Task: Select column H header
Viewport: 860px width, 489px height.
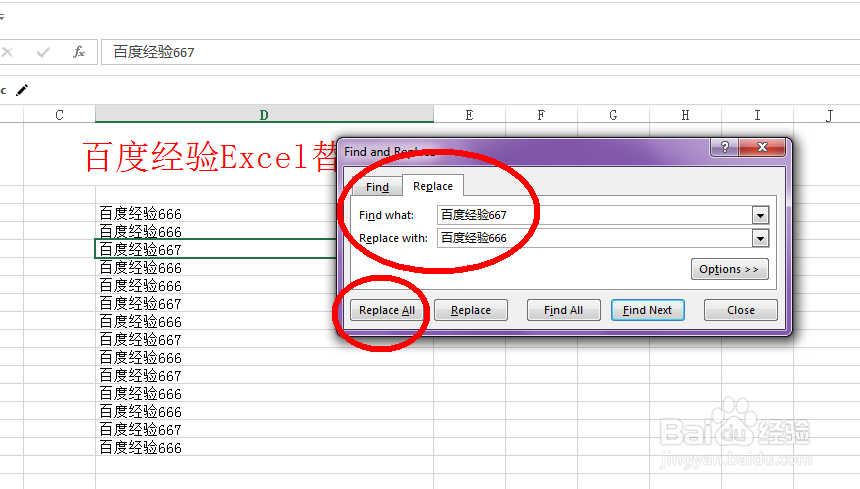Action: pyautogui.click(x=685, y=115)
